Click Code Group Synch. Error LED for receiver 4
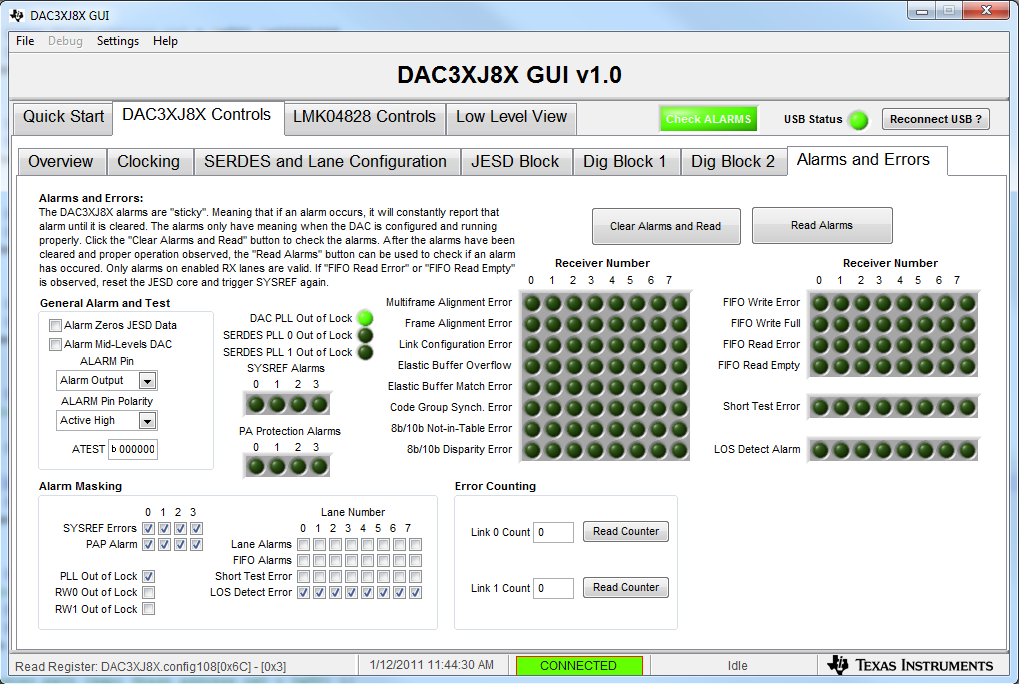The image size is (1019, 684). [616, 409]
